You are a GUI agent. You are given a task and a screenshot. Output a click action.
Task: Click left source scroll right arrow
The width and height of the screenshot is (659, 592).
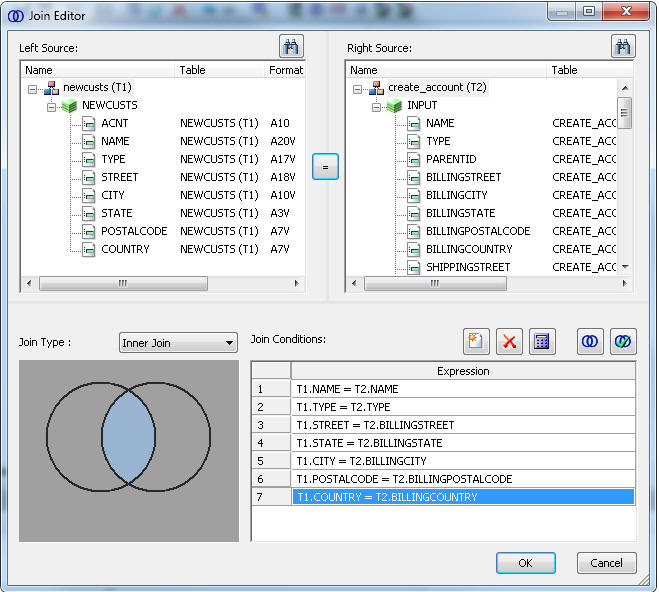point(296,283)
